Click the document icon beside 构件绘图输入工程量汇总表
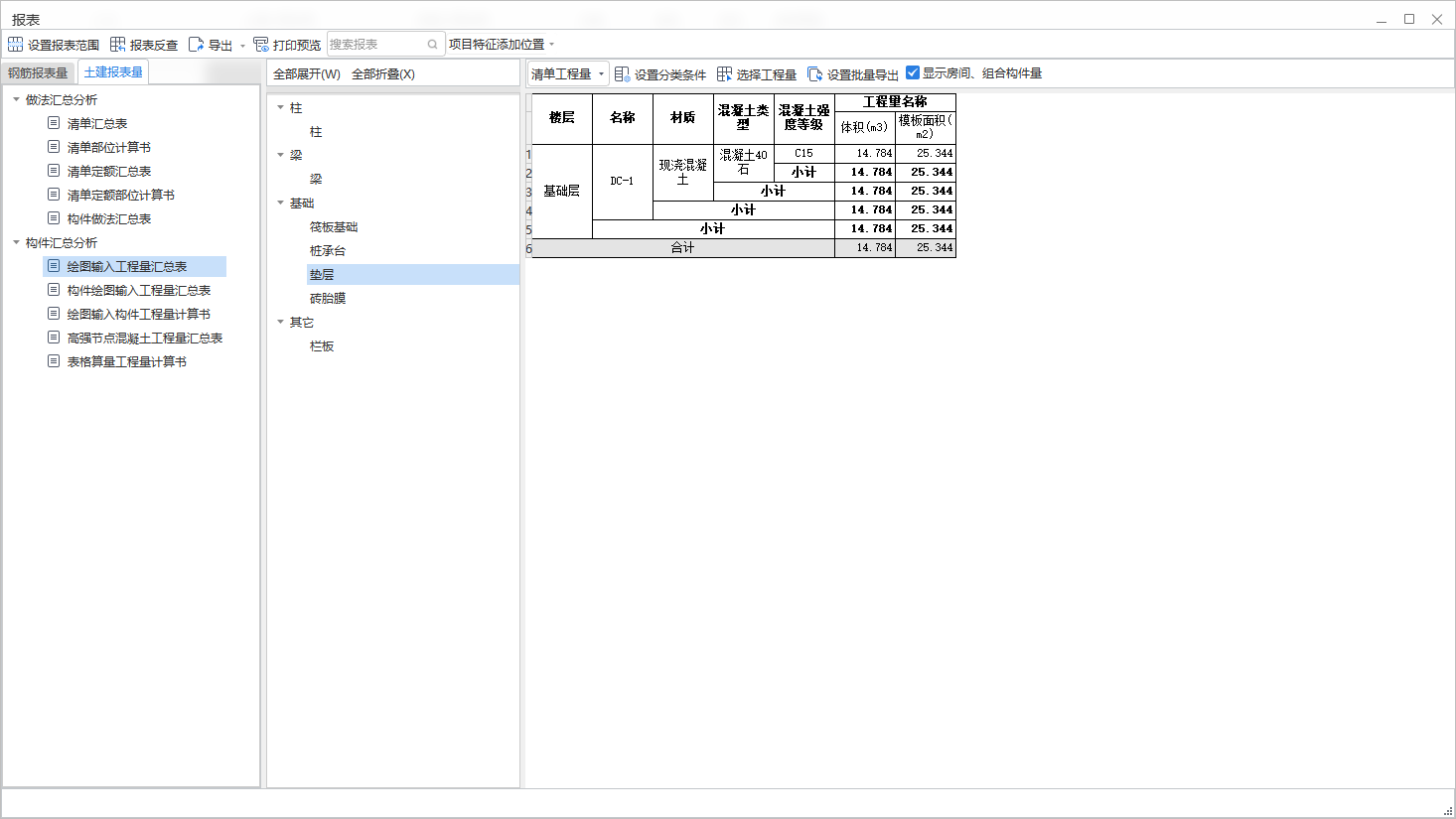Image resolution: width=1456 pixels, height=819 pixels. click(x=54, y=290)
